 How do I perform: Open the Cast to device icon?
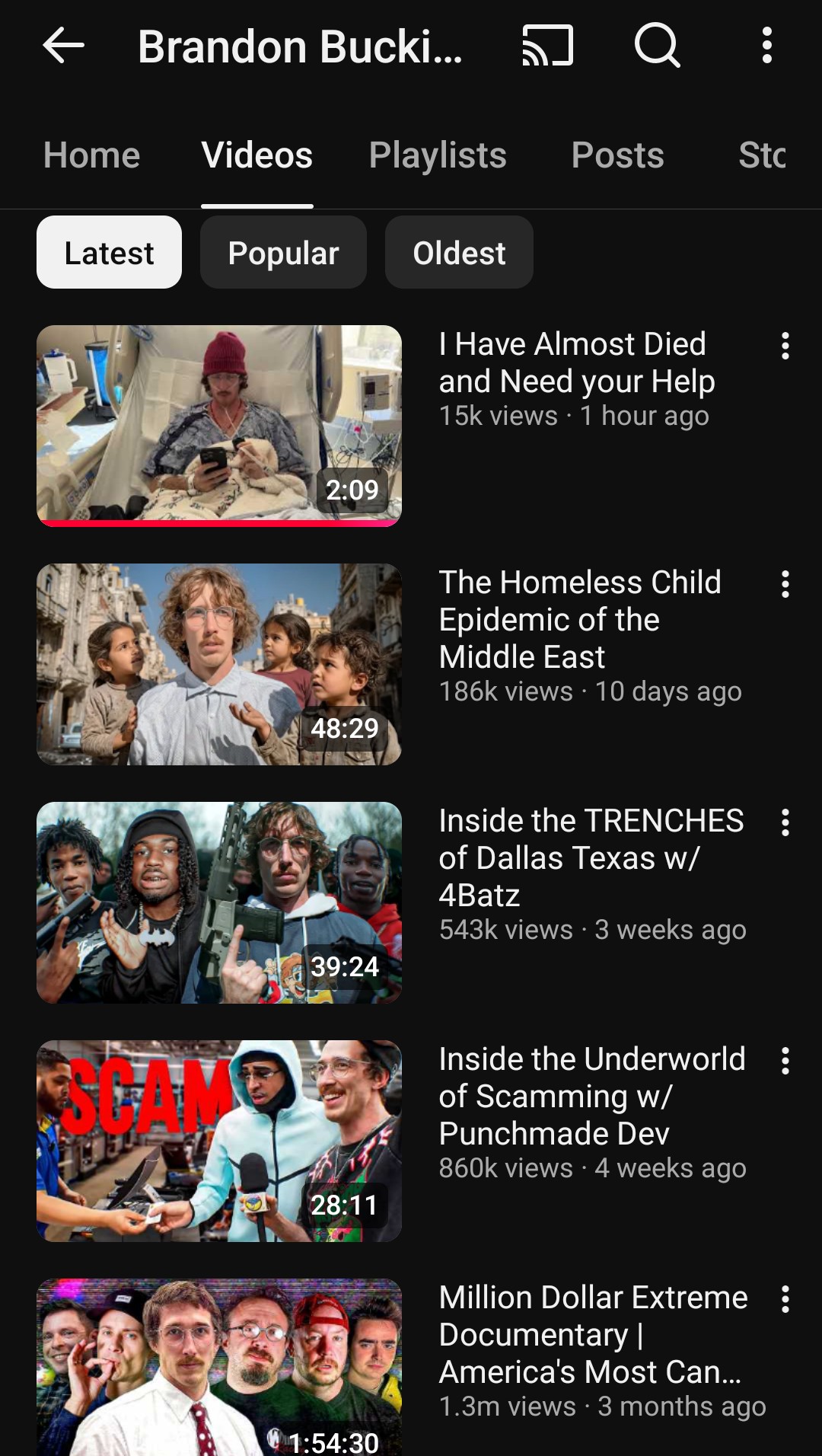click(x=547, y=46)
